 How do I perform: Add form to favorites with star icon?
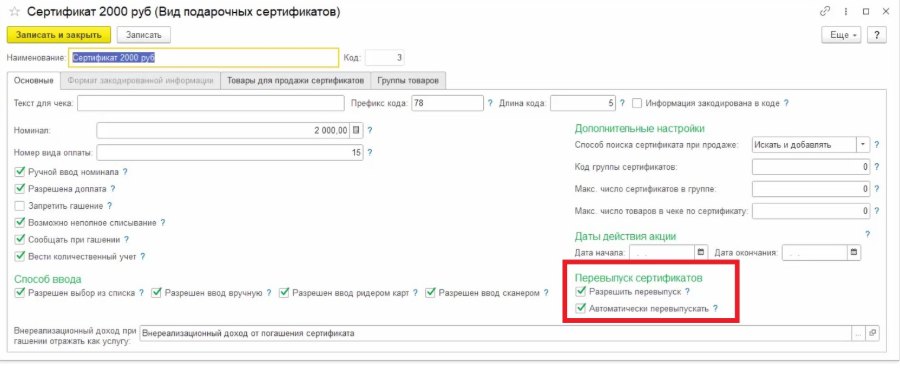click(x=15, y=12)
